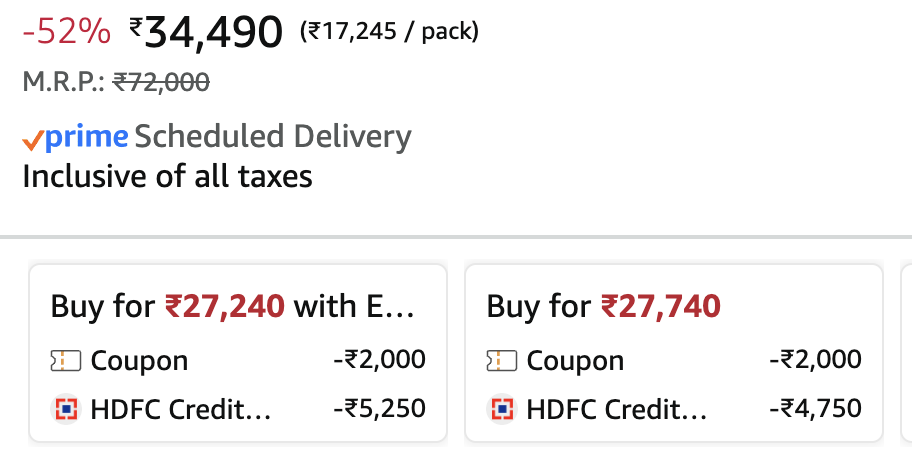The width and height of the screenshot is (912, 456).
Task: Click the -₹4,750 HDFC discount amount
Action: coord(815,408)
